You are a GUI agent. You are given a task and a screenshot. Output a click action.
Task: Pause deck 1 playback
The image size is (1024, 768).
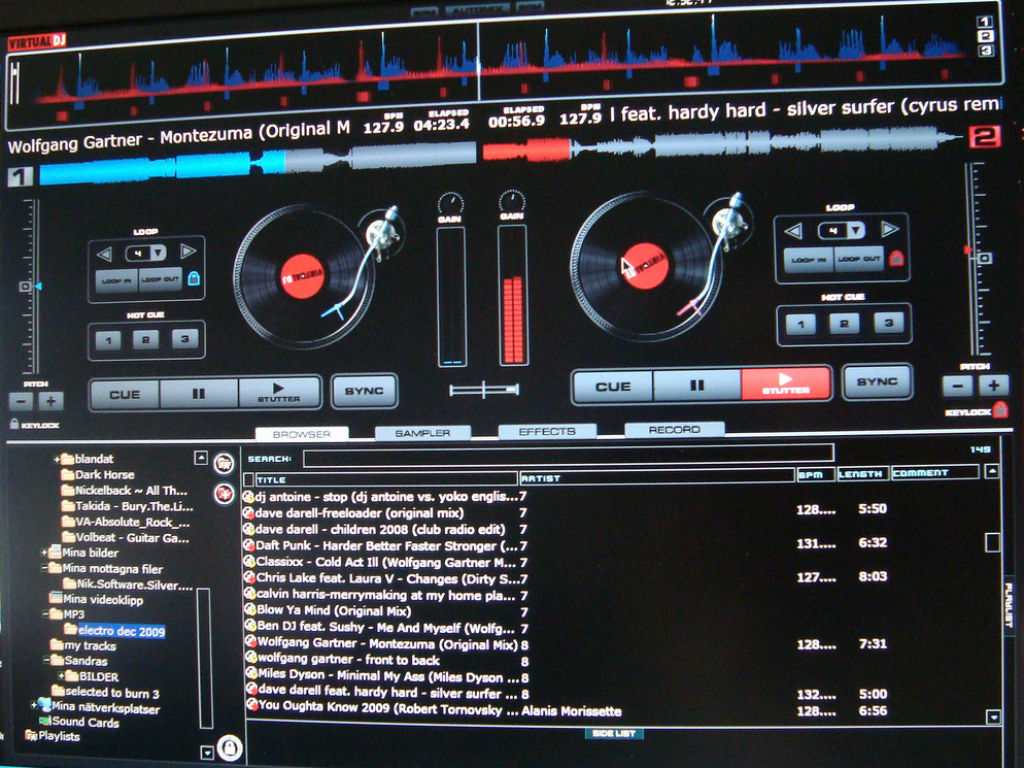coord(199,393)
